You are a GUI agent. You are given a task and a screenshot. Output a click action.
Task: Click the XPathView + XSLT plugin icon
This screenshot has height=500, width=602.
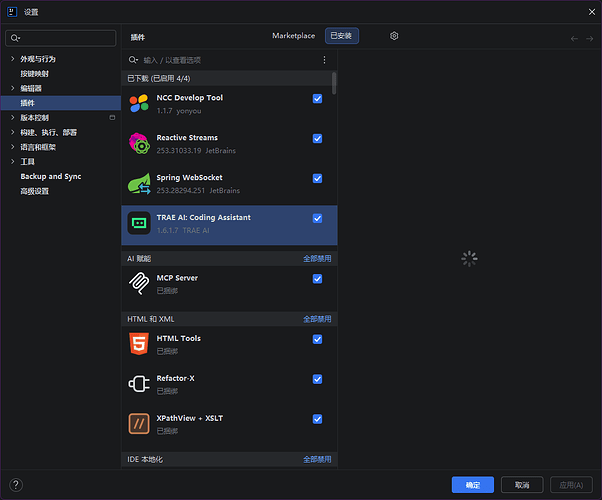click(139, 424)
